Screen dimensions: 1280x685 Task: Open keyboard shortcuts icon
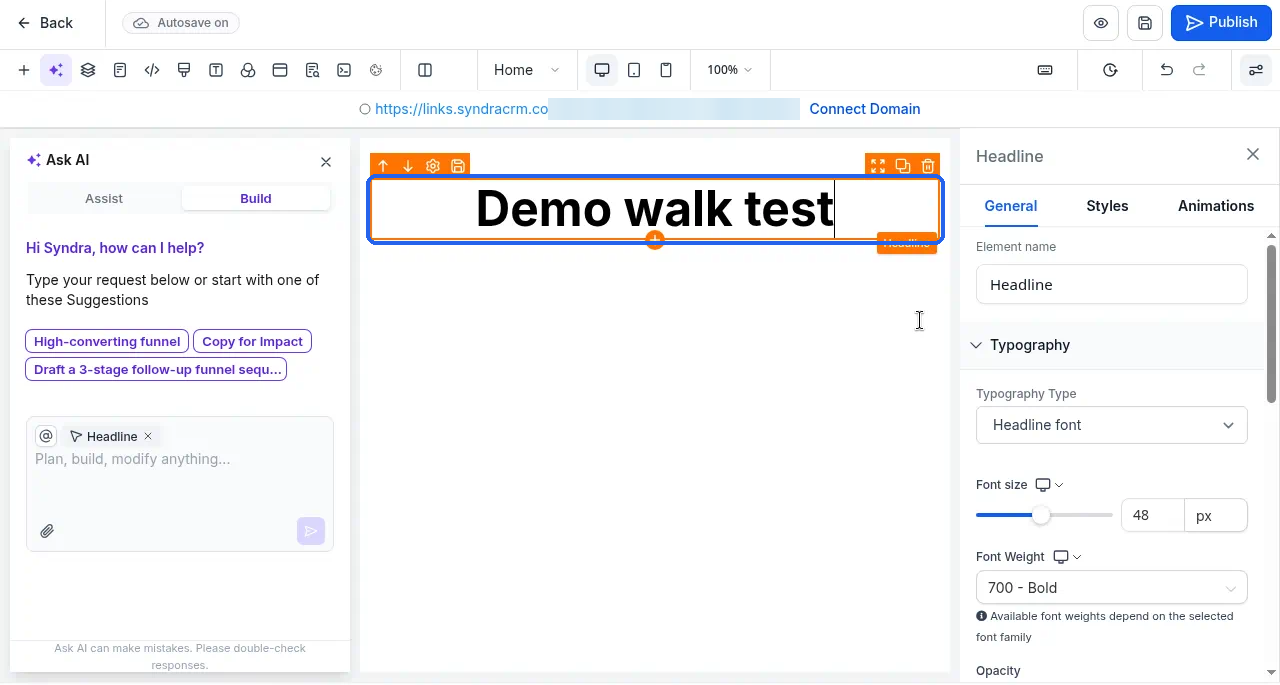point(1045,70)
